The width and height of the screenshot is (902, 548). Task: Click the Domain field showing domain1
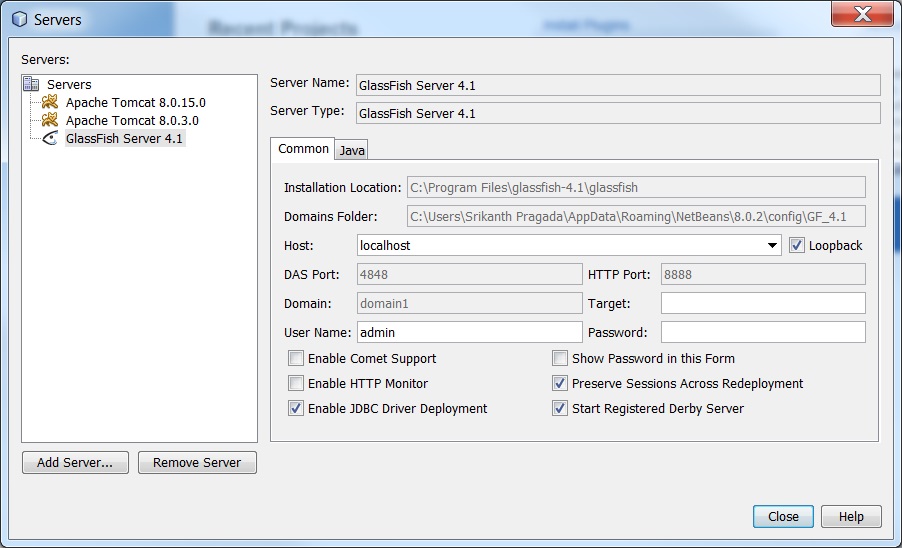(x=469, y=303)
